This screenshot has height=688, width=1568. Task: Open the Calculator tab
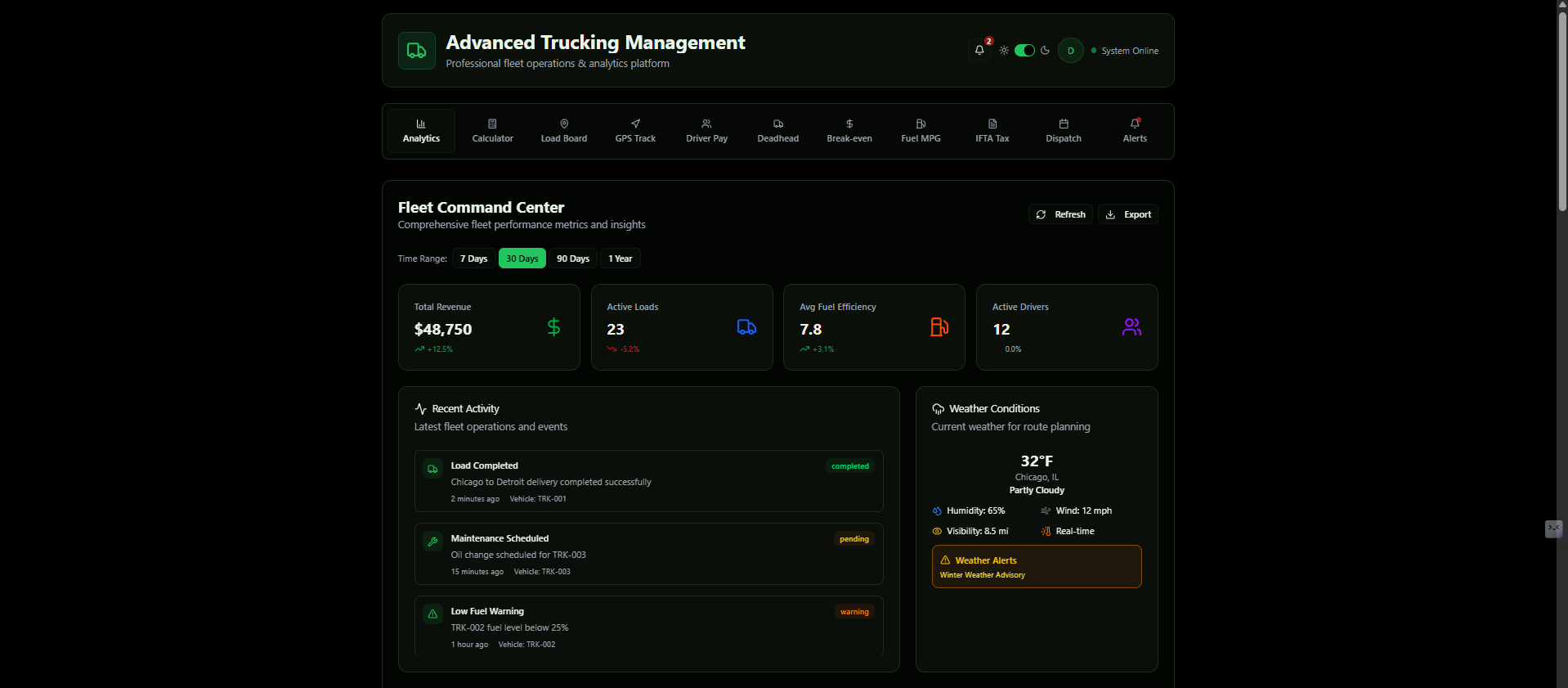(493, 131)
